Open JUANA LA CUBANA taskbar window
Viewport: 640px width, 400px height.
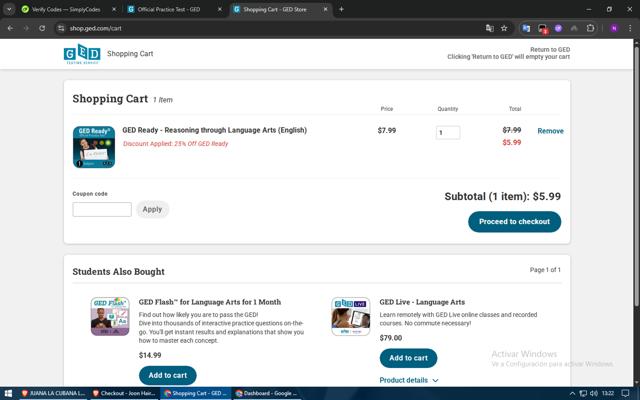(53, 393)
